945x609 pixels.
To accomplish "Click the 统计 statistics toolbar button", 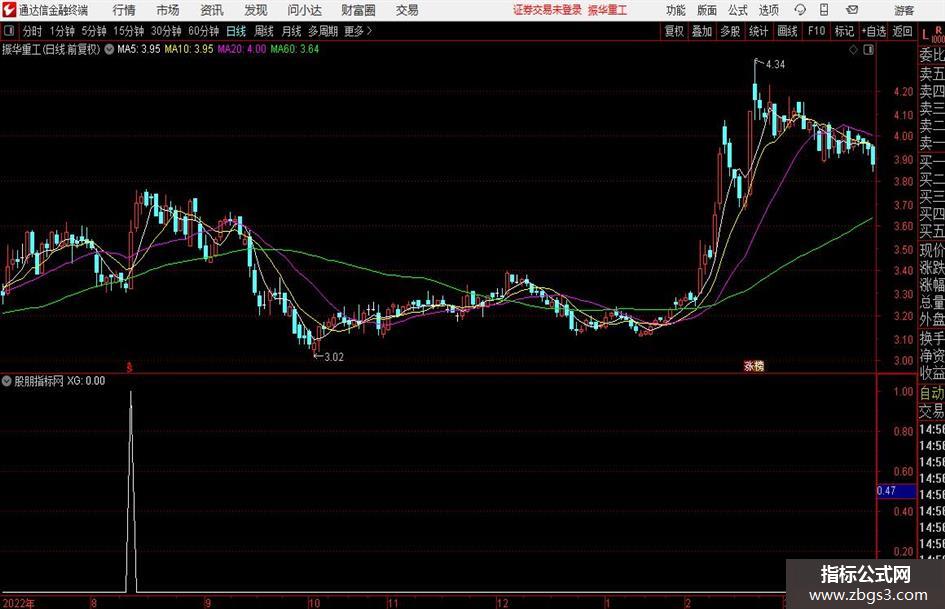I will [x=758, y=31].
